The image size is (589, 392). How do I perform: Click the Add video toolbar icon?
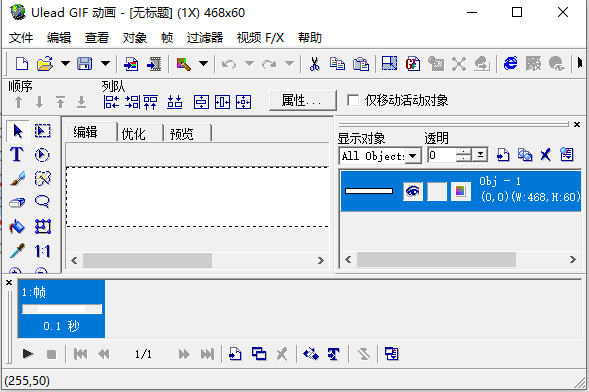[x=154, y=64]
